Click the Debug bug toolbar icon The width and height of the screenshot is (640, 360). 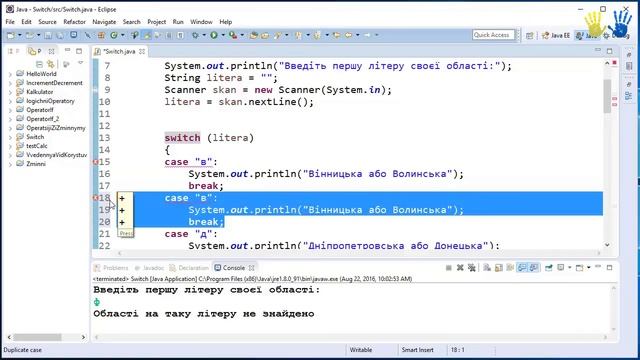(195, 36)
